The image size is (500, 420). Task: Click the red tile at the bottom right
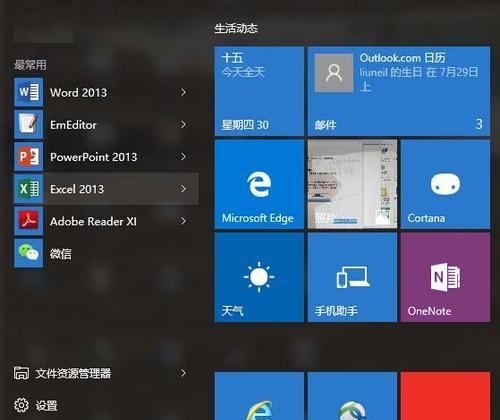(x=445, y=396)
